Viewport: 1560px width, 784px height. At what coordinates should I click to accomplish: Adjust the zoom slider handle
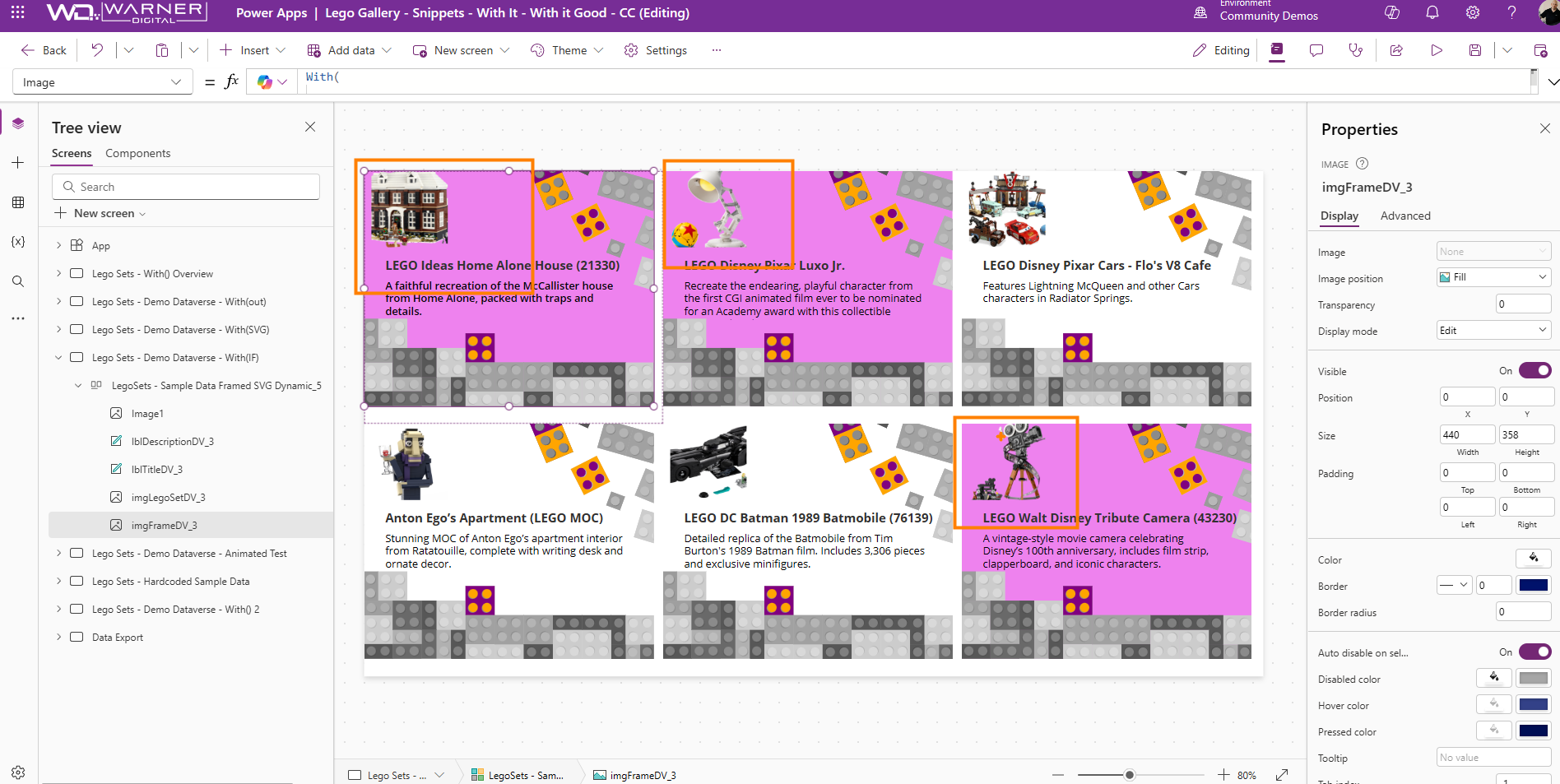(x=1130, y=775)
